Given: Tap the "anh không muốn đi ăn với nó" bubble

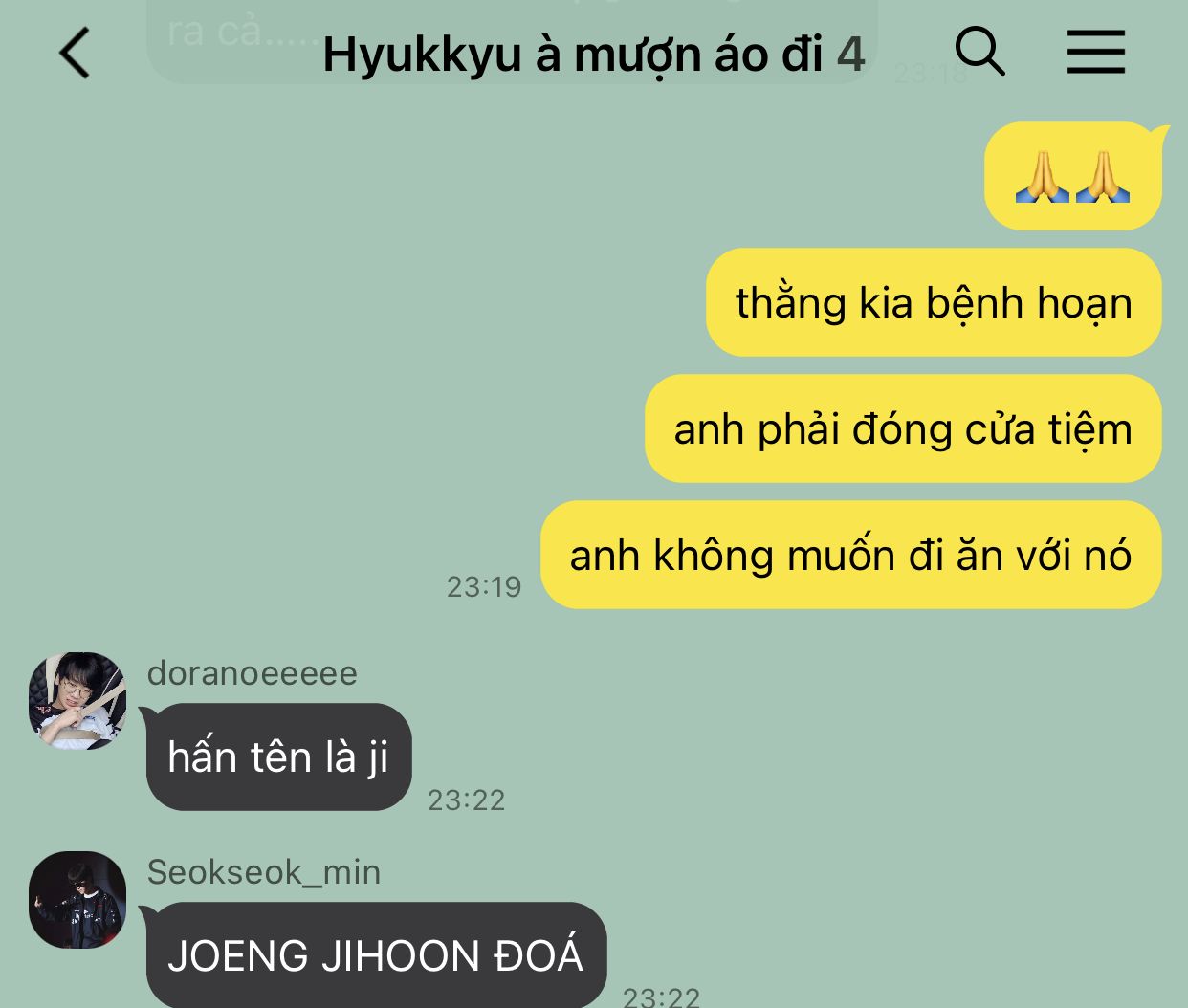Looking at the screenshot, I should coord(851,555).
